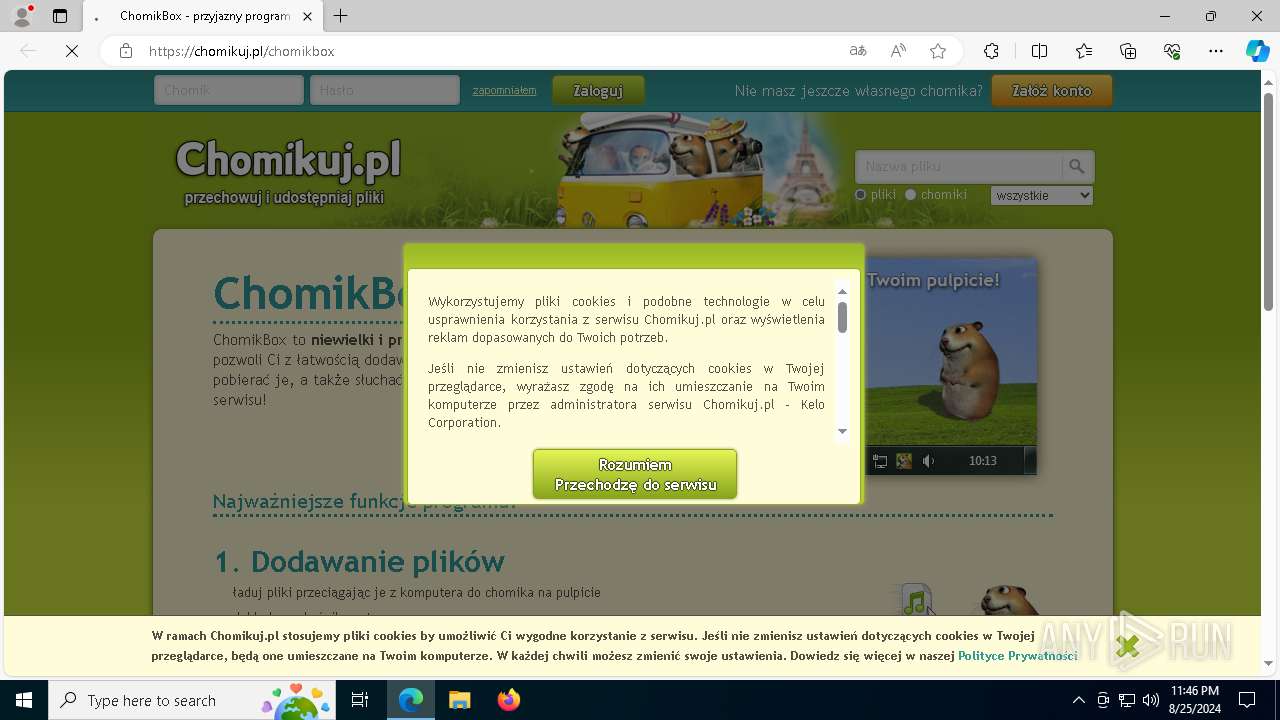The width and height of the screenshot is (1280, 720).
Task: Open the tab actions menu icon
Action: pos(60,16)
